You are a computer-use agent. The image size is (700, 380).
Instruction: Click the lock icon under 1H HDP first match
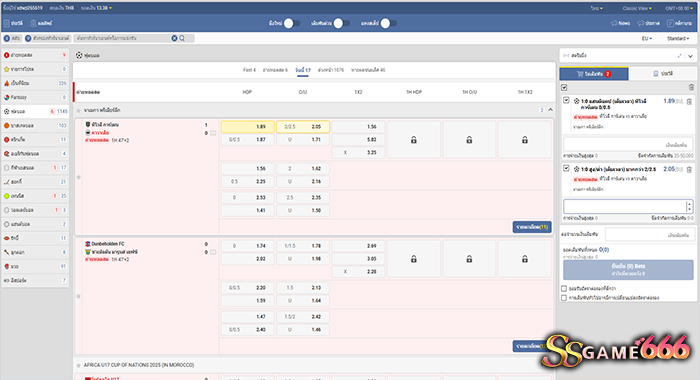click(414, 140)
